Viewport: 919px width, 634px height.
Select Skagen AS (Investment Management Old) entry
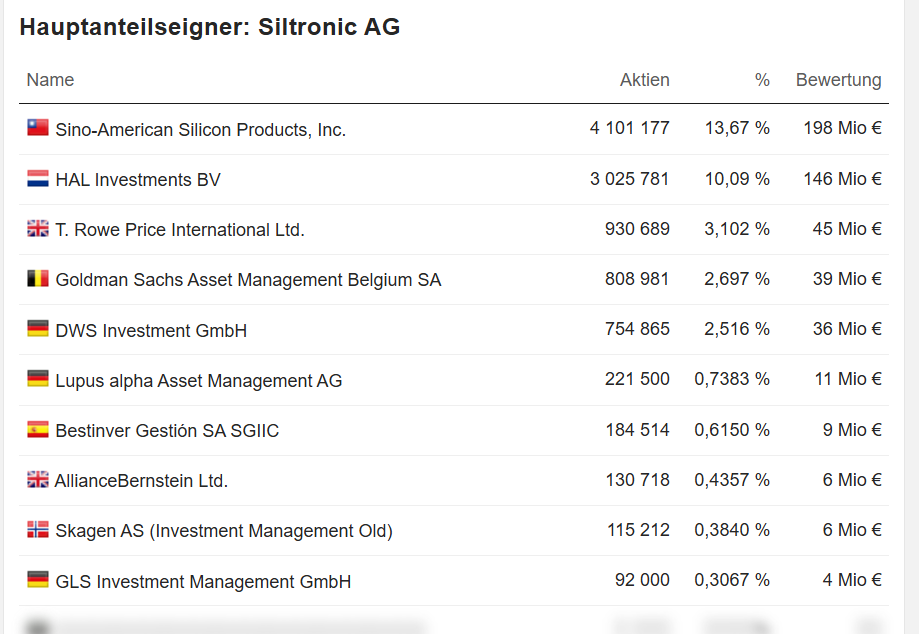(x=223, y=531)
